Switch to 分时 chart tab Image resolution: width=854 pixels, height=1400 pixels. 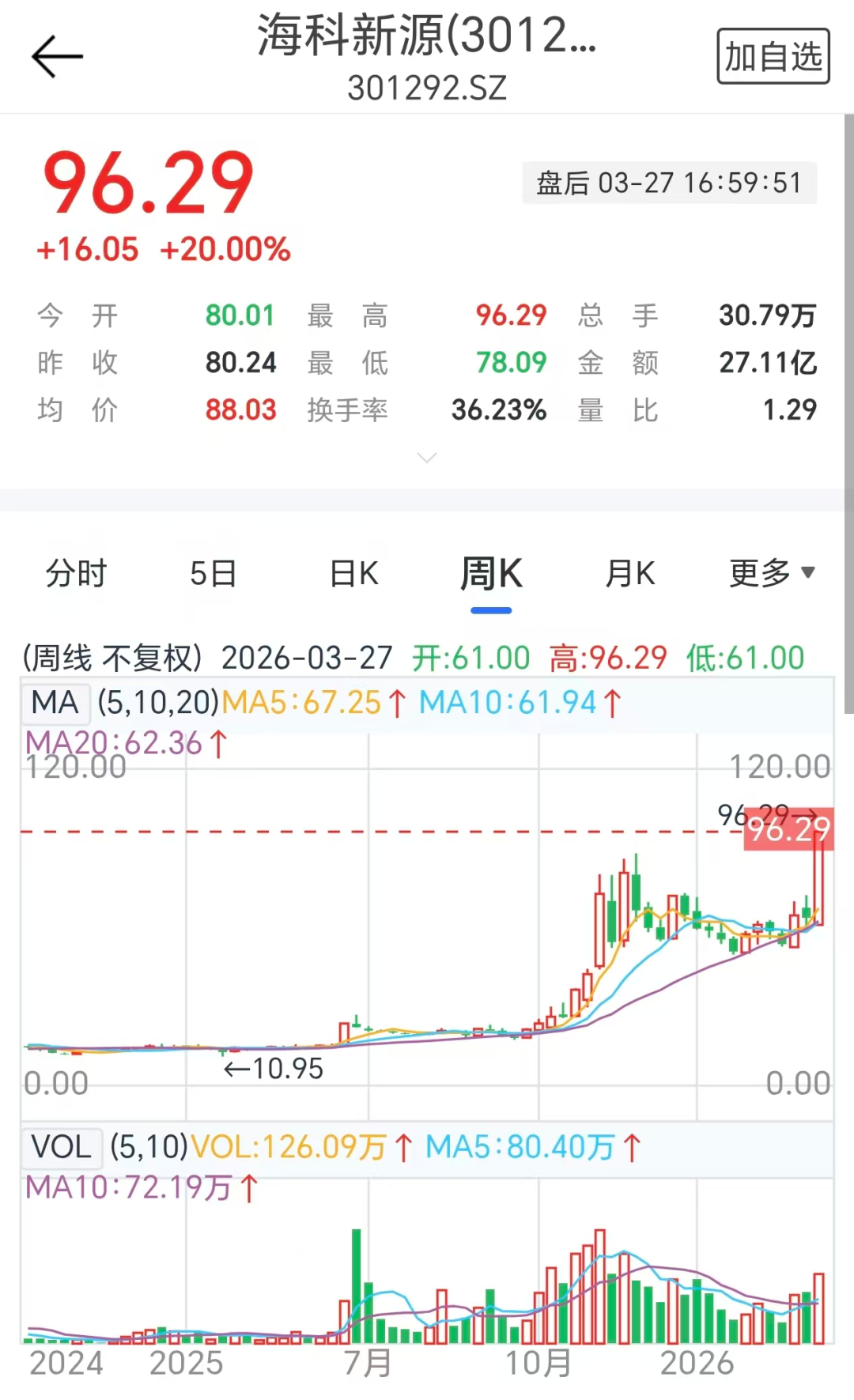coord(76,574)
